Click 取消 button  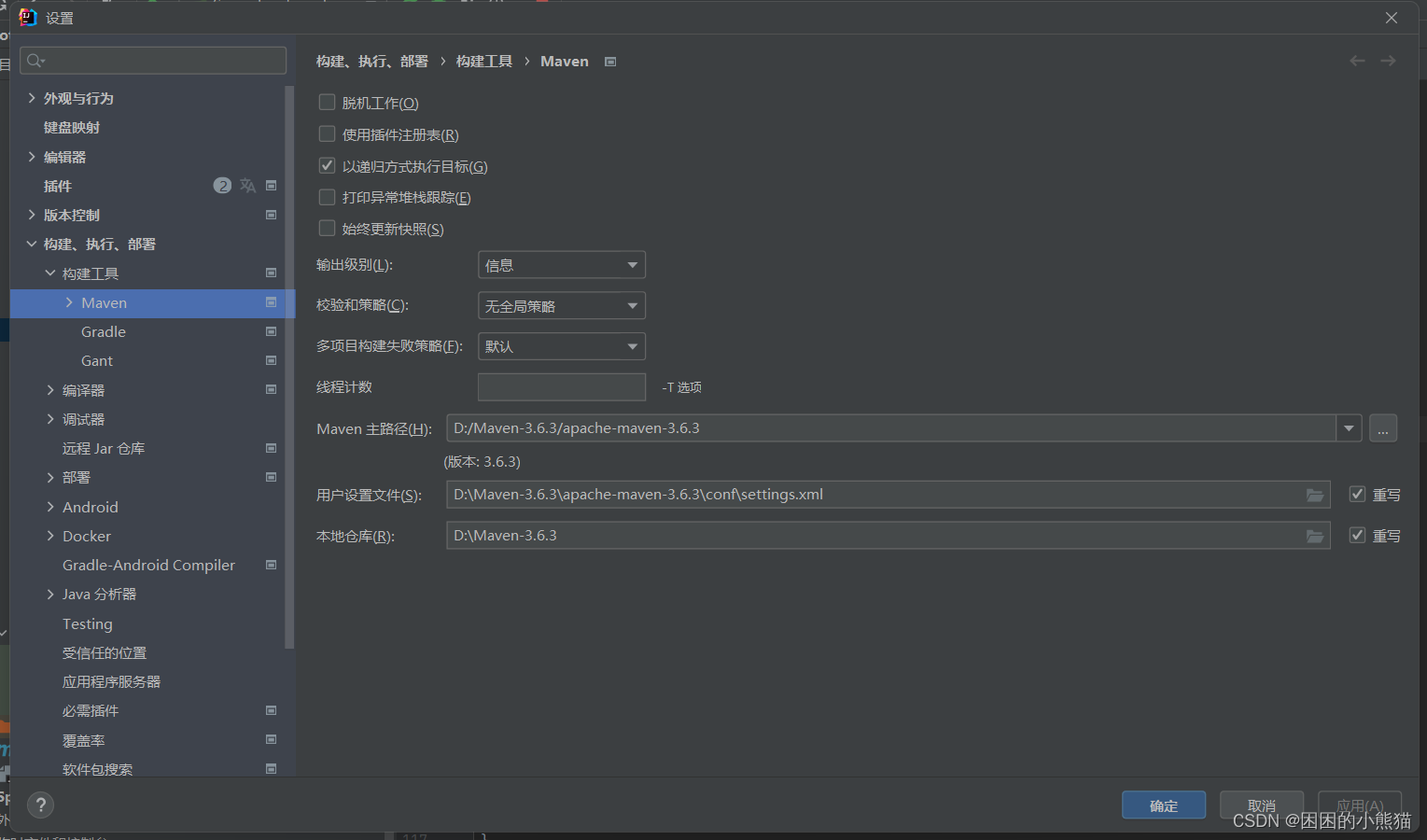[1262, 805]
